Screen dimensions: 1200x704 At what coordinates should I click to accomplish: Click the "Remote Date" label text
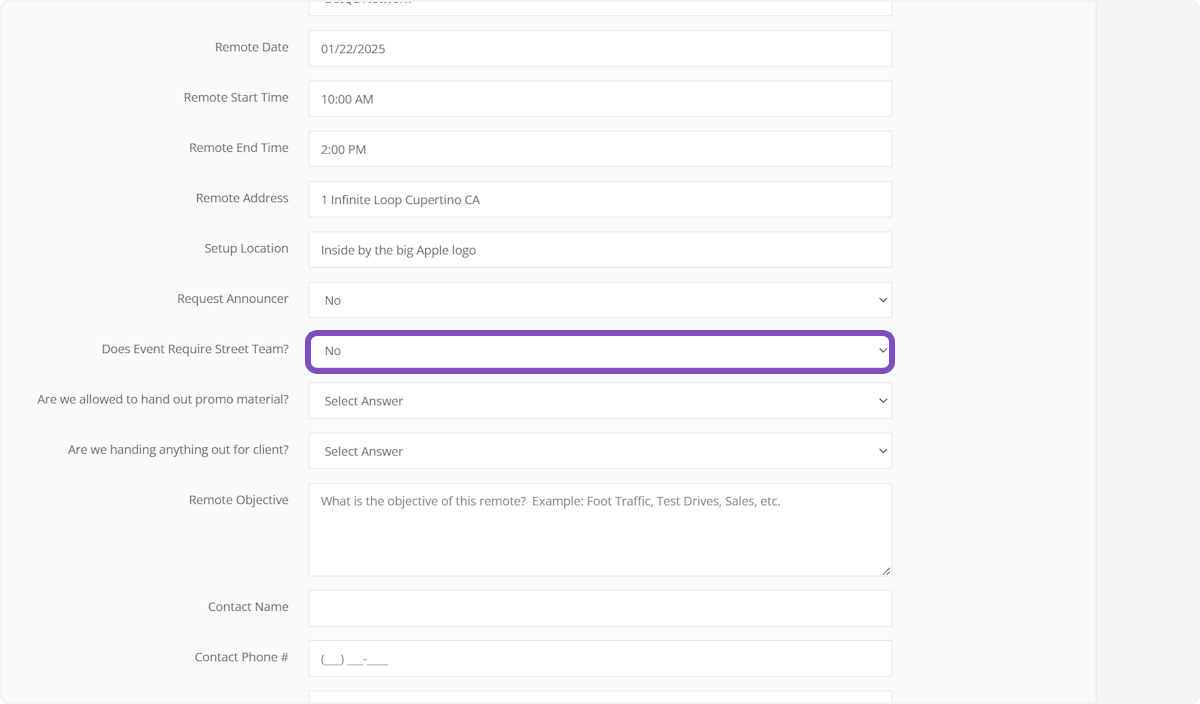(251, 47)
